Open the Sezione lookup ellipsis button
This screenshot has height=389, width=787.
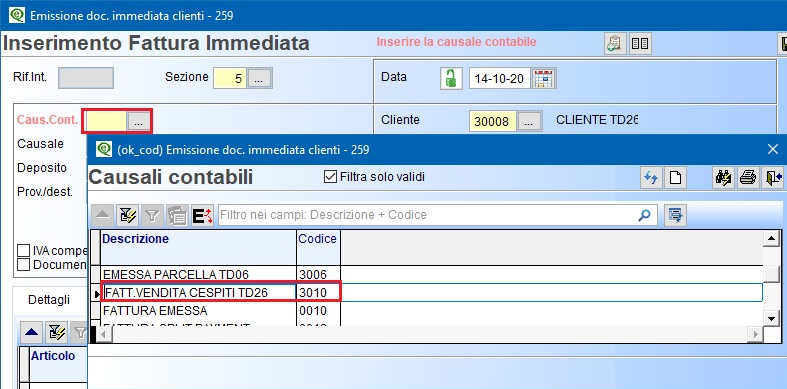coord(259,78)
